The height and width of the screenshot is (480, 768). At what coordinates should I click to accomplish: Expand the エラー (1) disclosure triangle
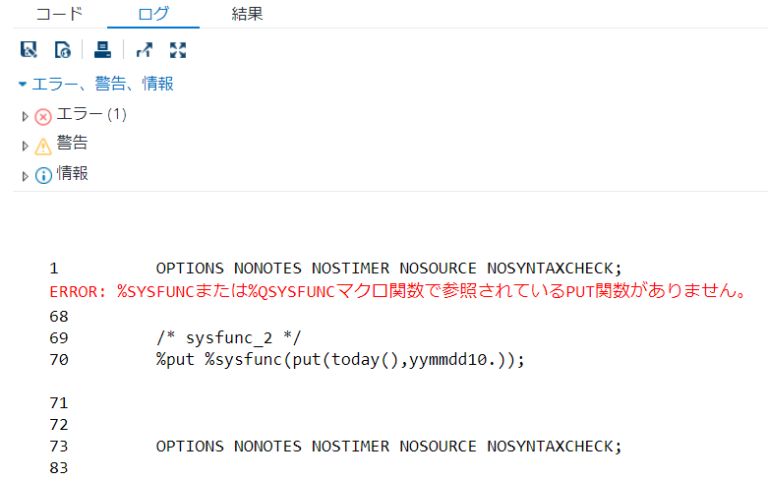(x=26, y=116)
